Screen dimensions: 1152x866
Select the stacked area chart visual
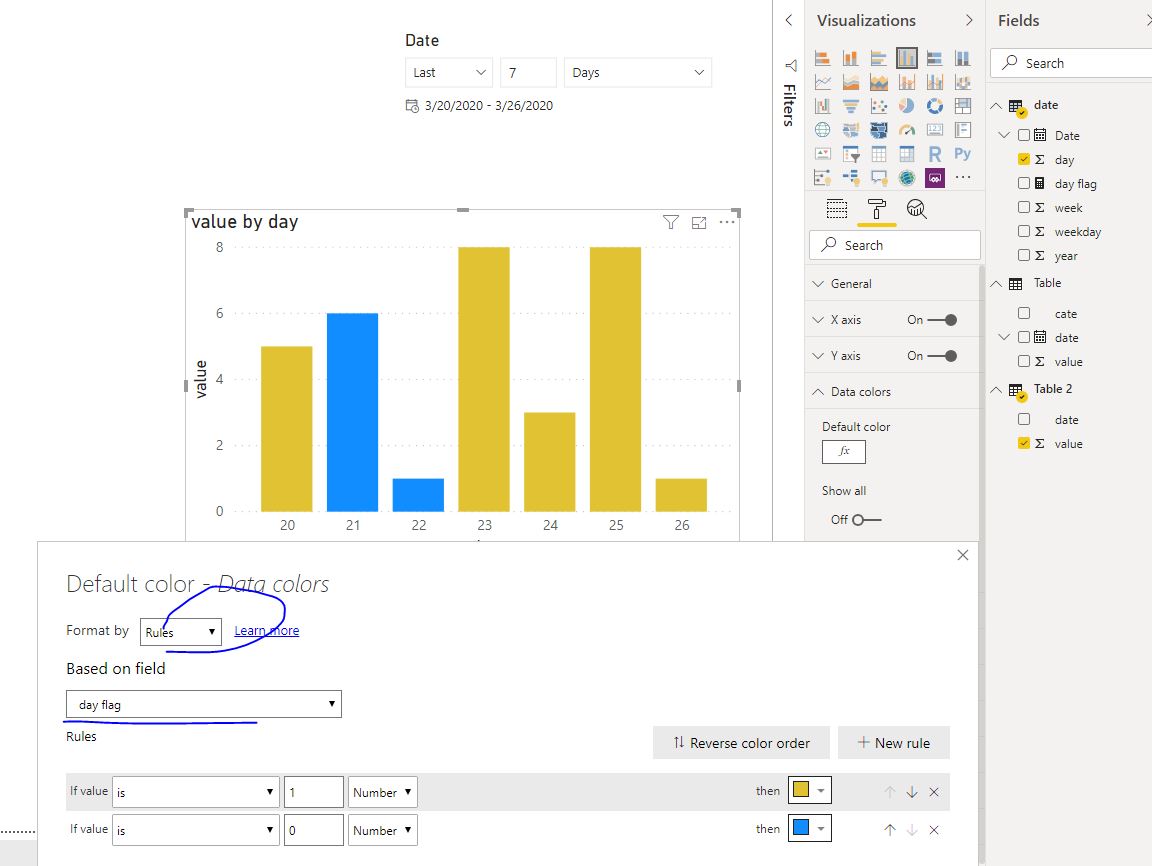(879, 82)
